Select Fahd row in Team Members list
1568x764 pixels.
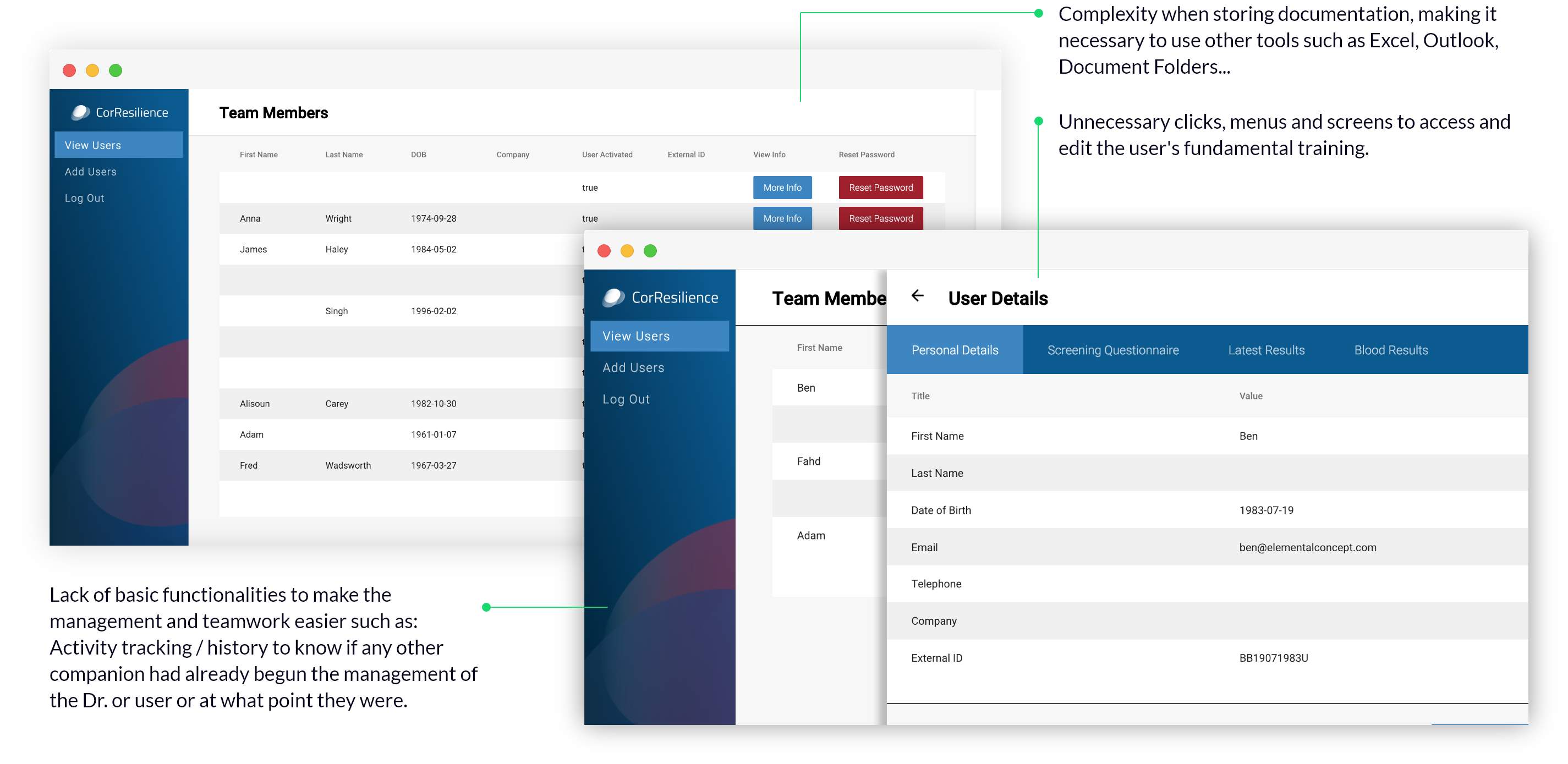[x=809, y=461]
